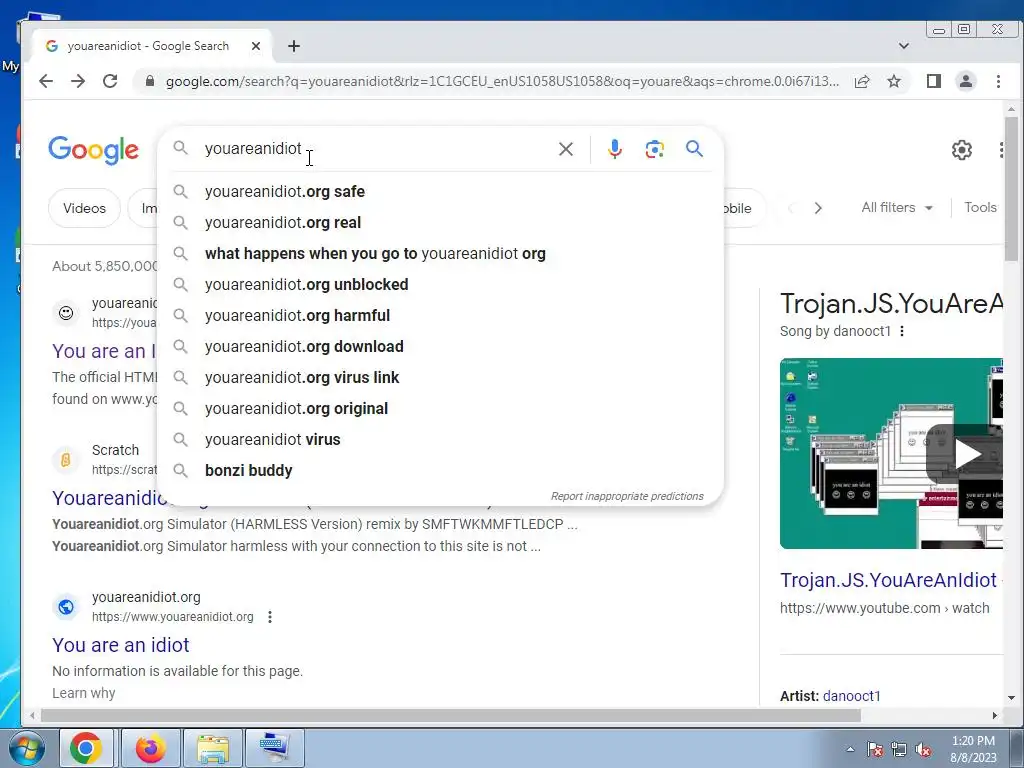The width and height of the screenshot is (1024, 768).
Task: Open Google quick settings gear
Action: (961, 150)
